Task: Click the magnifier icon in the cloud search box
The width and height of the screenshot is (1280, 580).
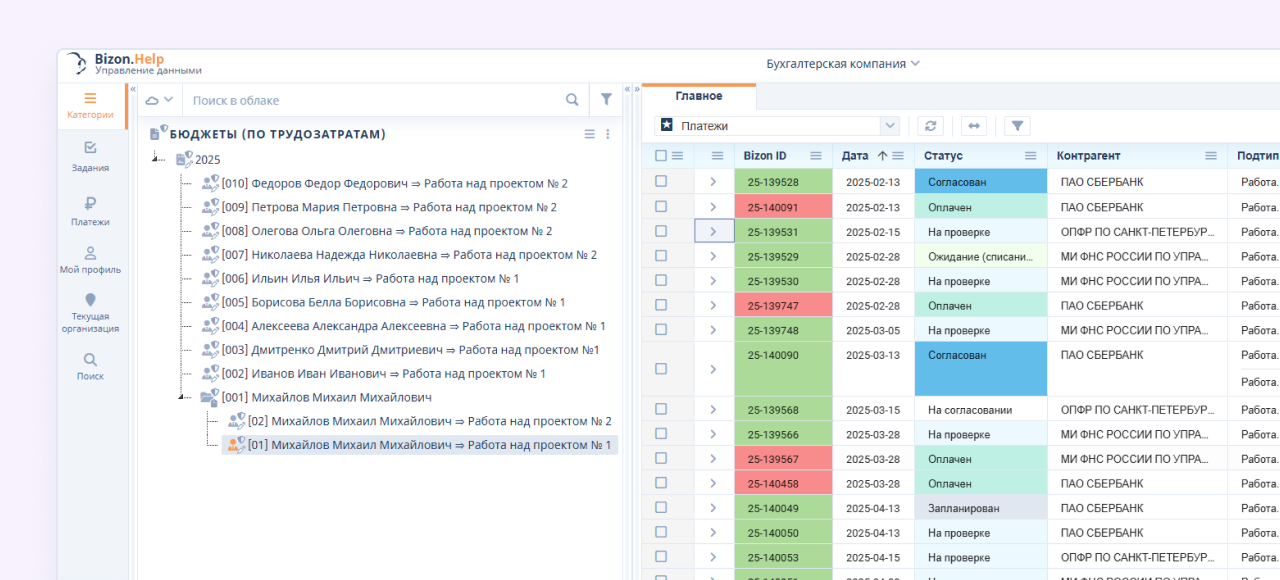Action: click(572, 100)
